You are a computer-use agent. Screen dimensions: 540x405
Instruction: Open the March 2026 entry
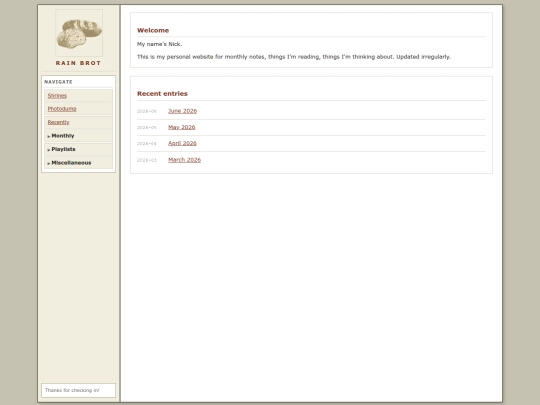click(184, 160)
